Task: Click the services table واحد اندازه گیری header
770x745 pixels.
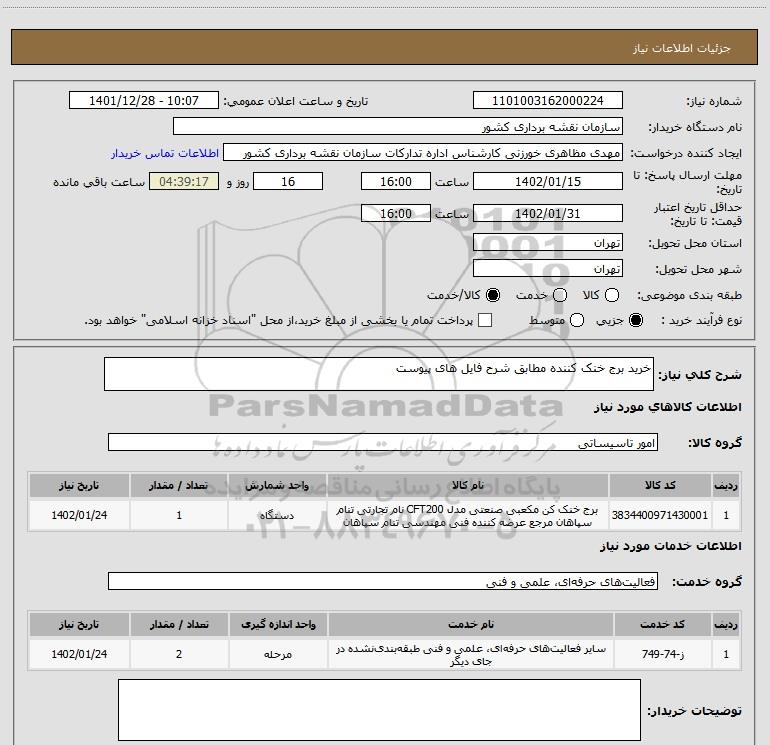Action: pos(278,625)
